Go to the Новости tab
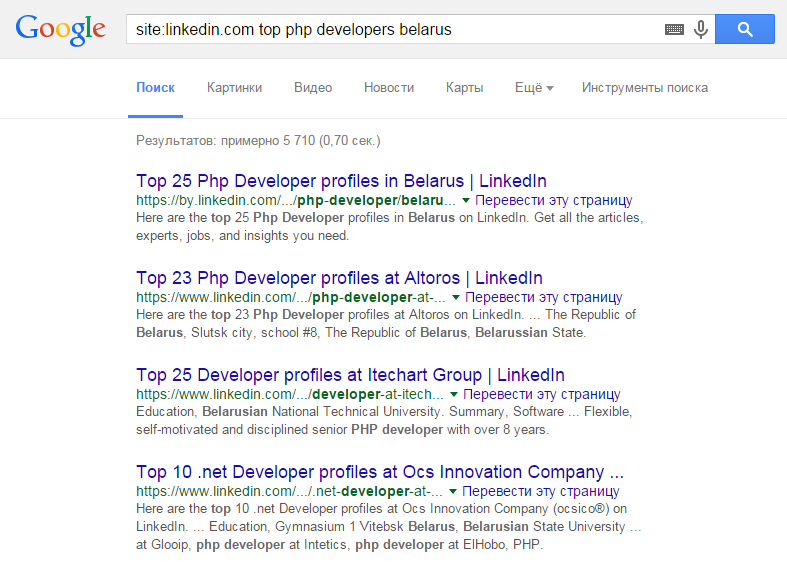 click(x=389, y=88)
